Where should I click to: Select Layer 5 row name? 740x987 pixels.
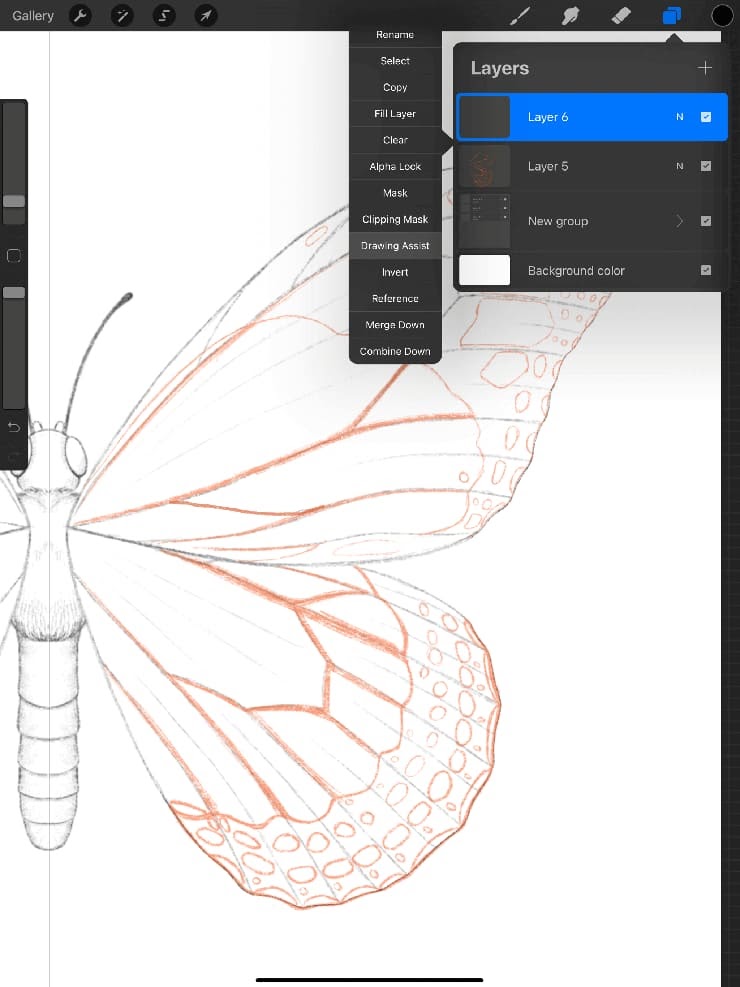547,166
